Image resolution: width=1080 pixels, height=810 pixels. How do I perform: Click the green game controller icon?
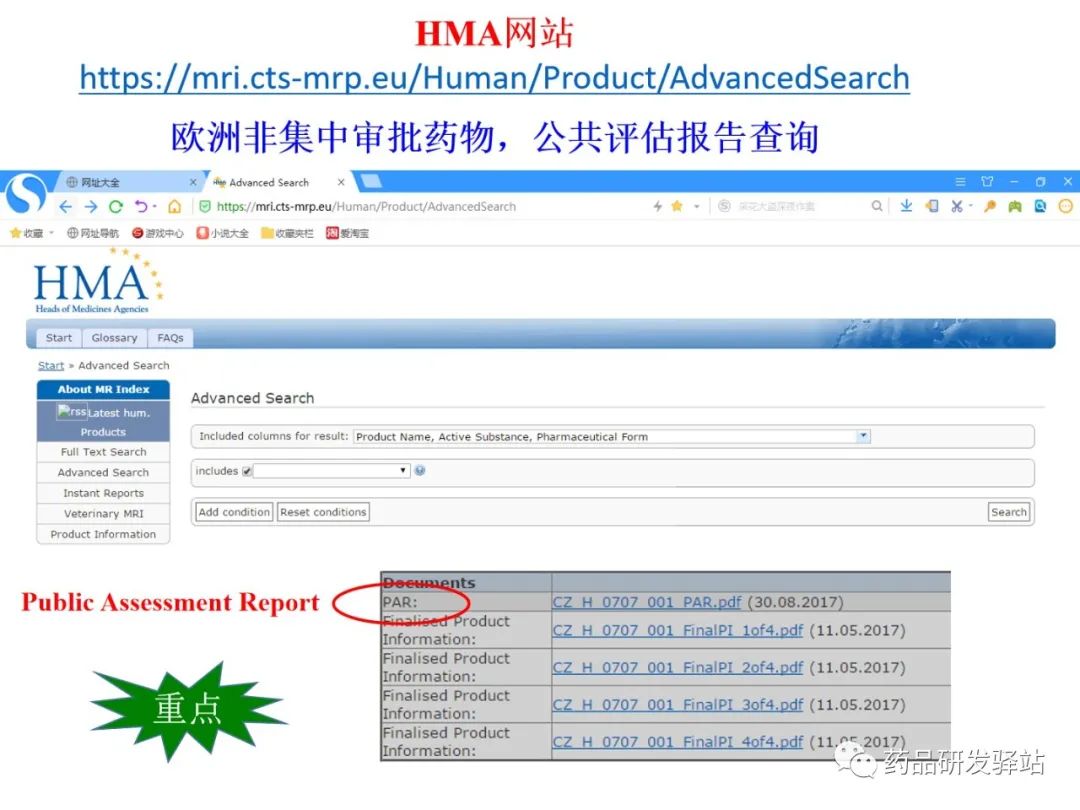coord(1015,206)
